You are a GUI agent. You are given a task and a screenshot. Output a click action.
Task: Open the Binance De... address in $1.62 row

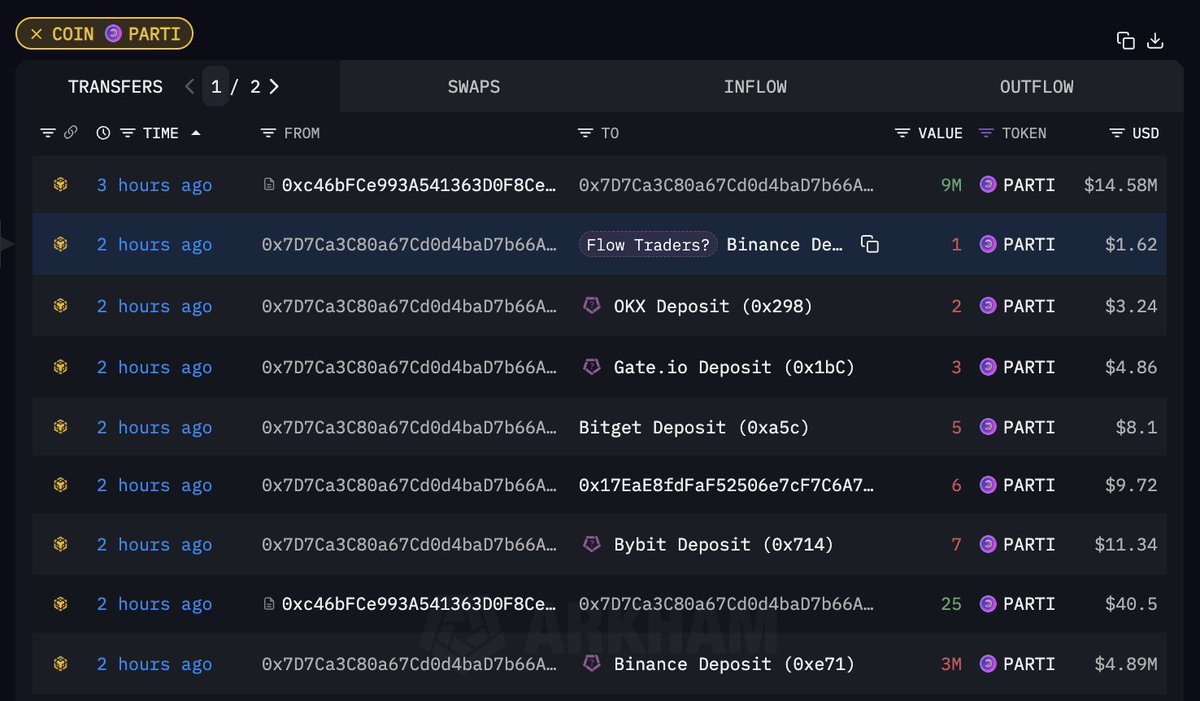click(785, 245)
